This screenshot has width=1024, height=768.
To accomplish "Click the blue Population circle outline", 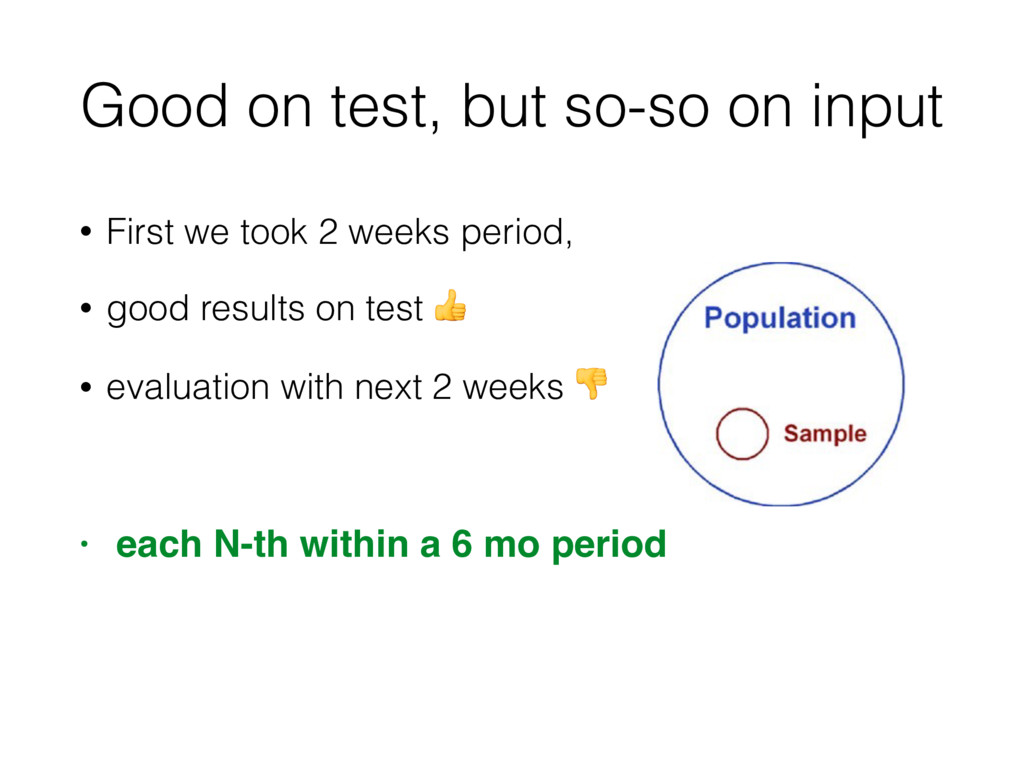I will click(x=660, y=384).
